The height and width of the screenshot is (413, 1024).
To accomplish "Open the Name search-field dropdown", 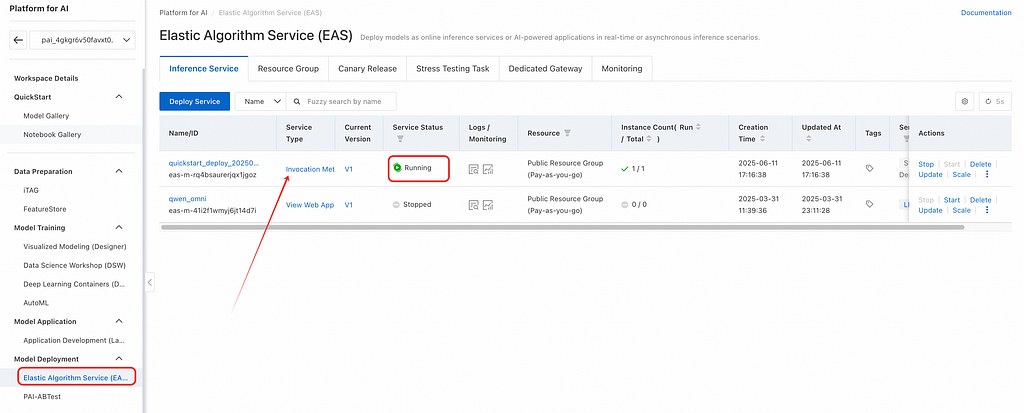I will (261, 101).
